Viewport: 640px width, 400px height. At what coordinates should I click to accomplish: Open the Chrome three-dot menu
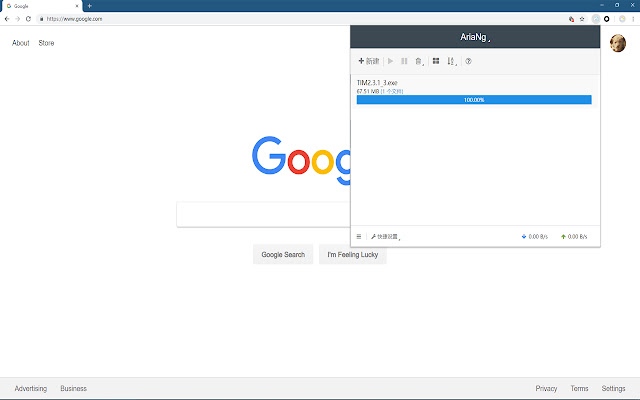coord(633,19)
